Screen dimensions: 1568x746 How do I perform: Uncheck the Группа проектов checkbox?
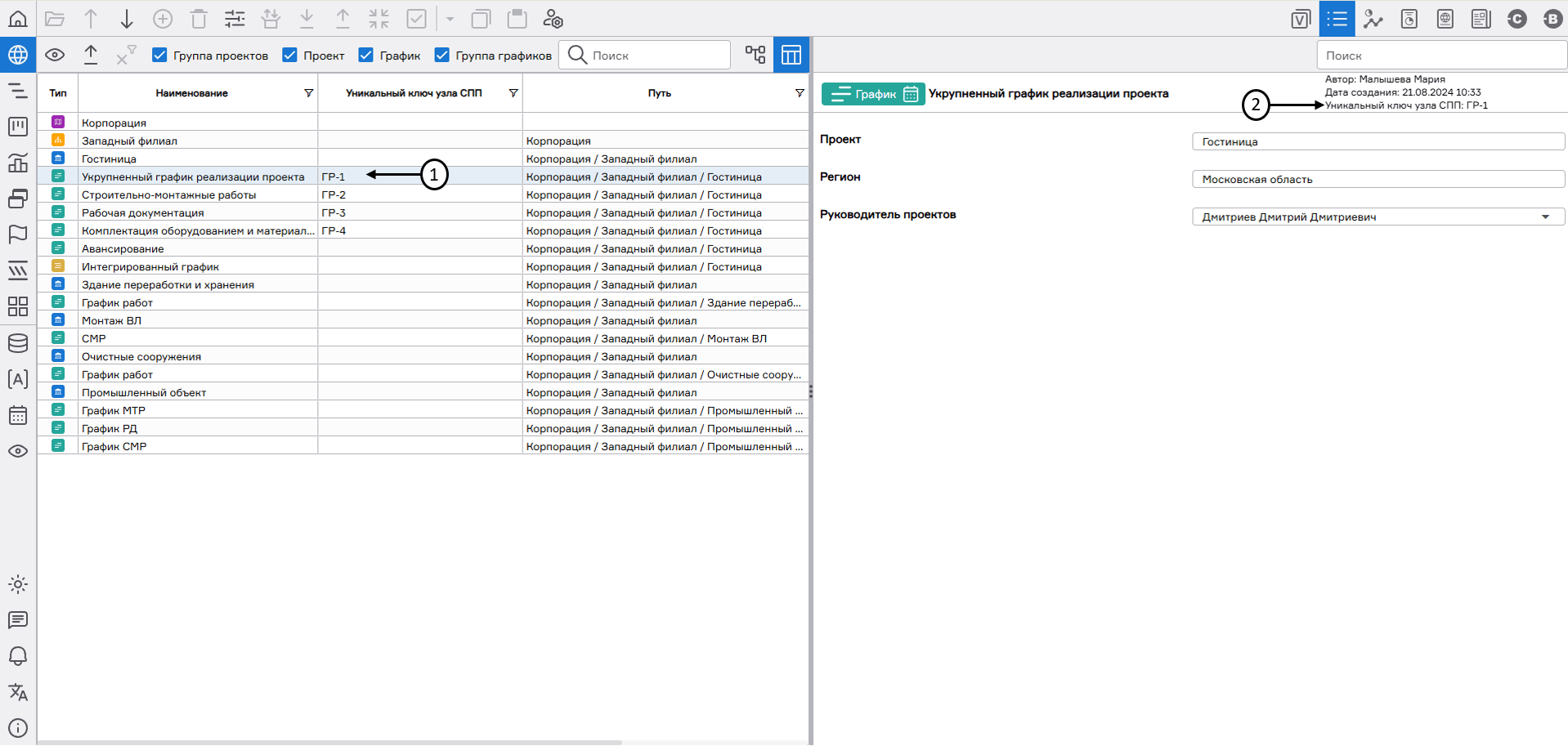tap(160, 55)
